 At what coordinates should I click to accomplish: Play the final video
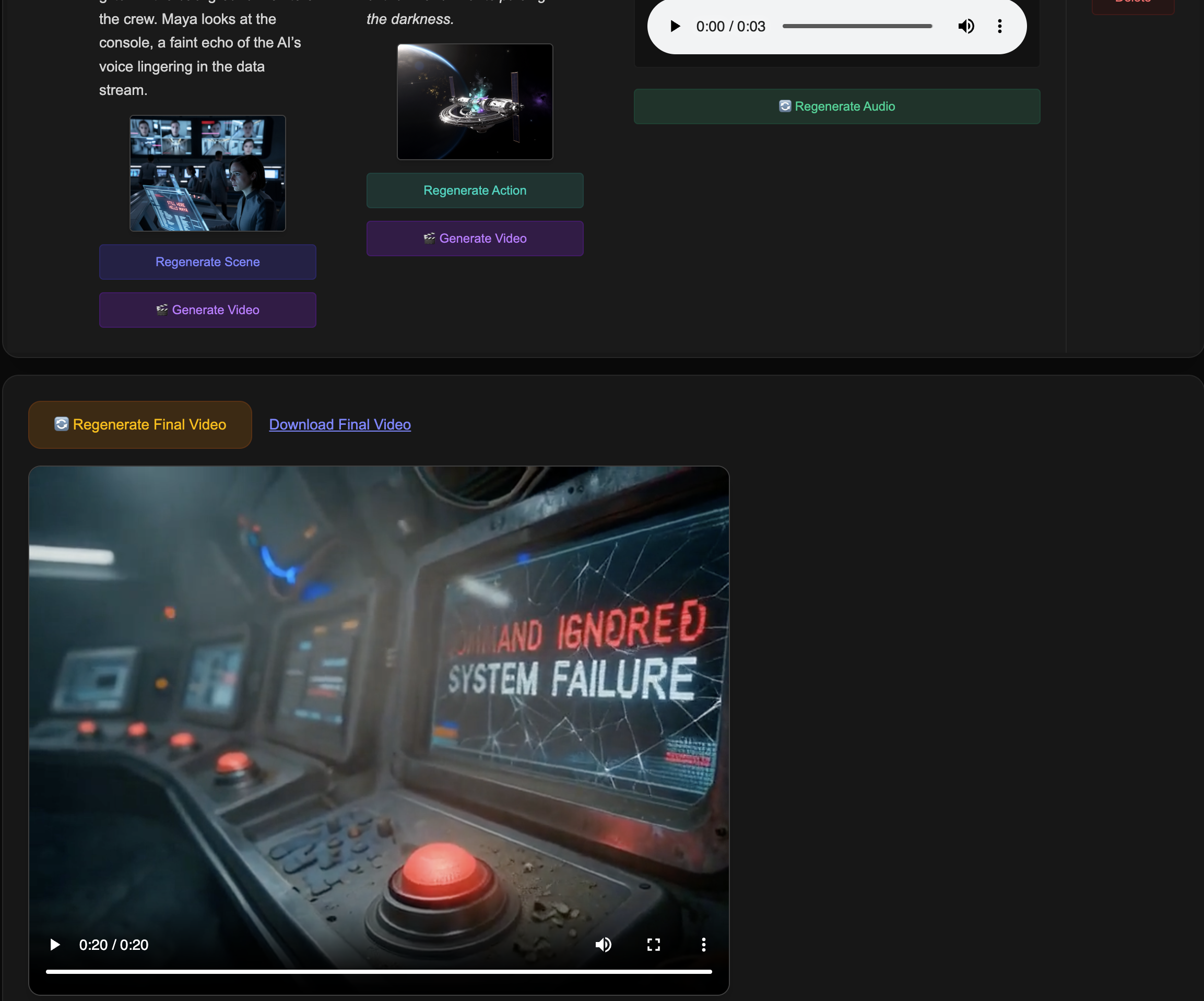(55, 945)
